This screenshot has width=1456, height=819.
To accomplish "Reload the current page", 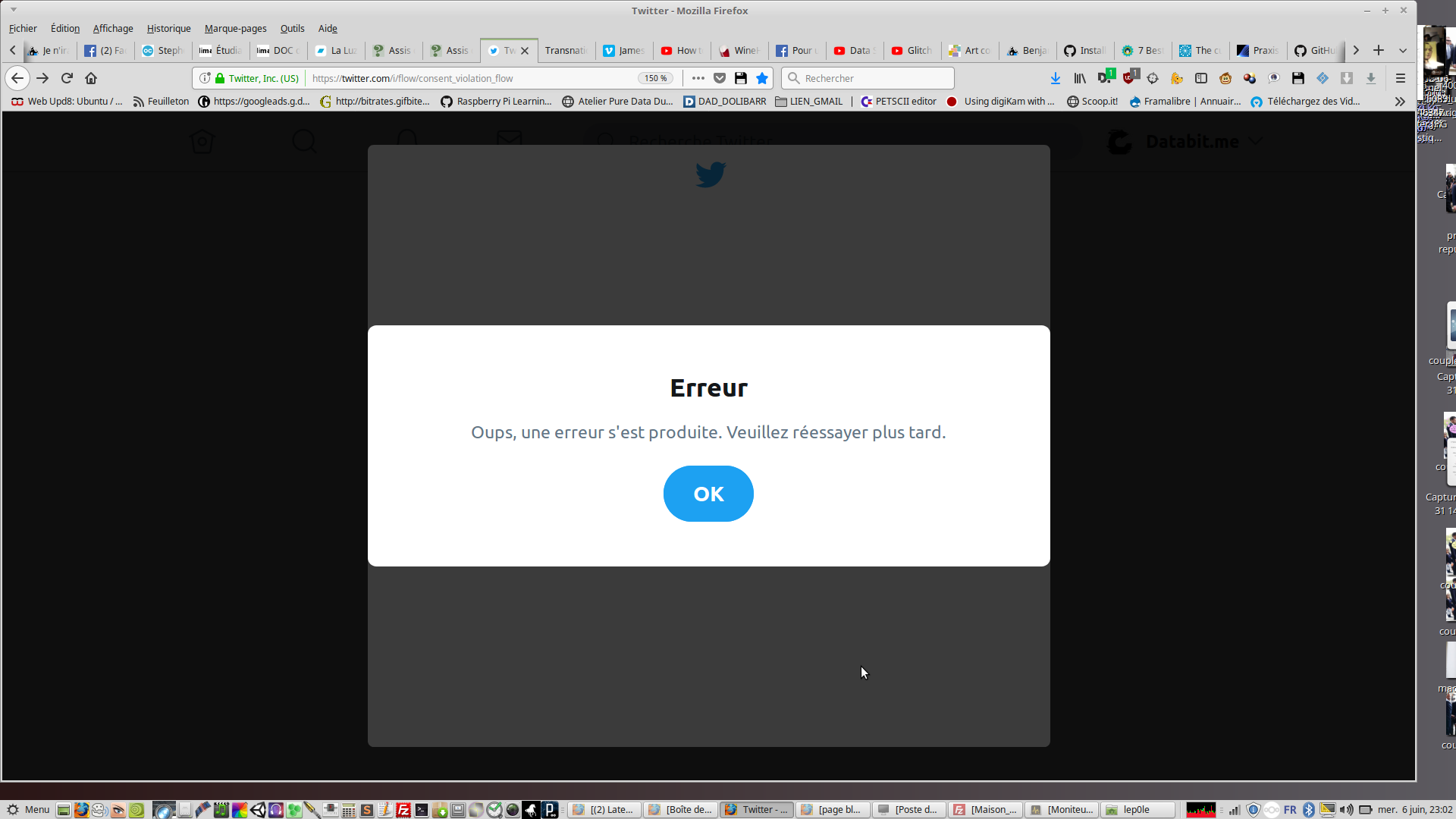I will click(67, 78).
